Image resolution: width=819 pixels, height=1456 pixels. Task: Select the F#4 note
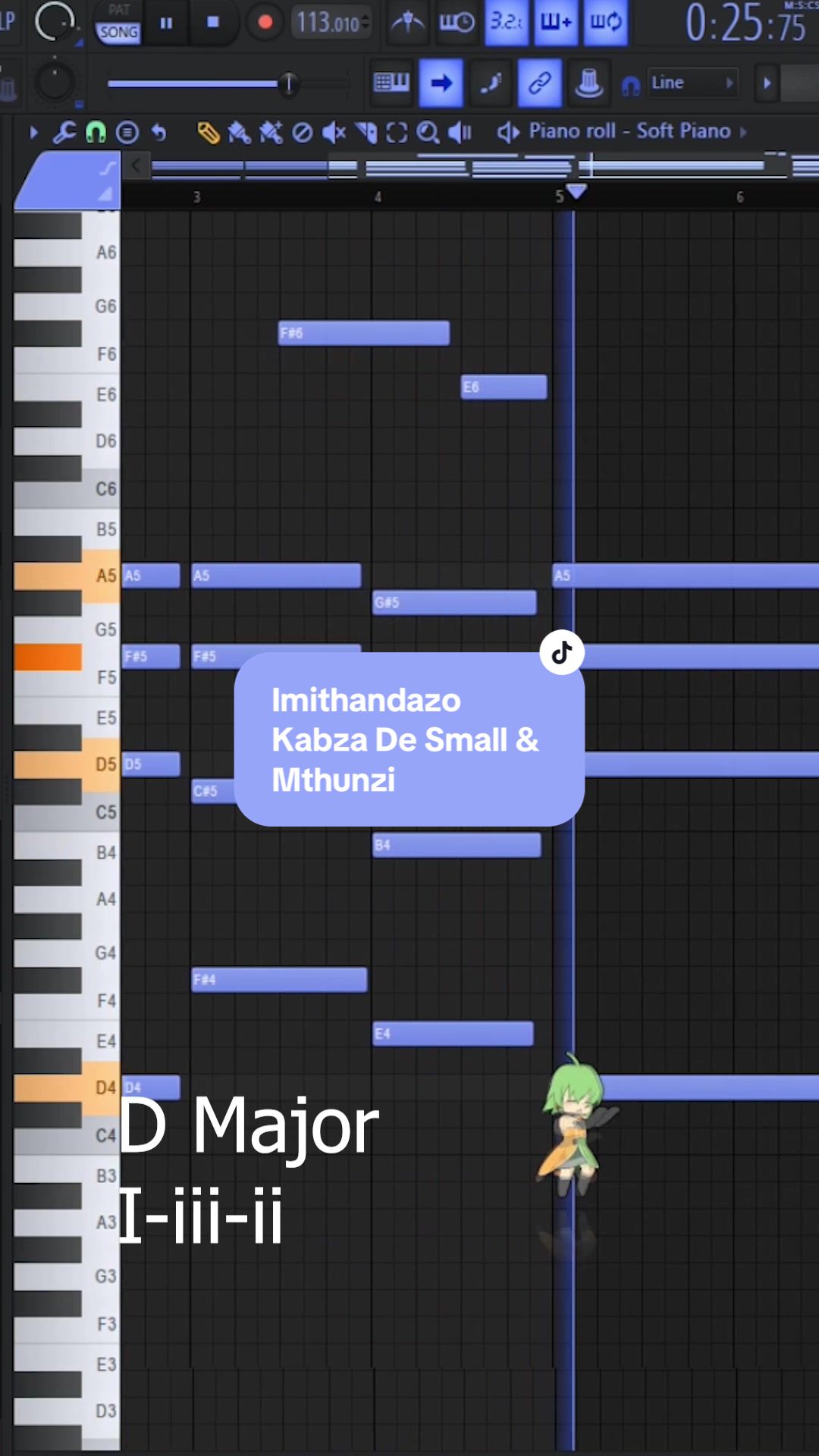click(x=280, y=979)
